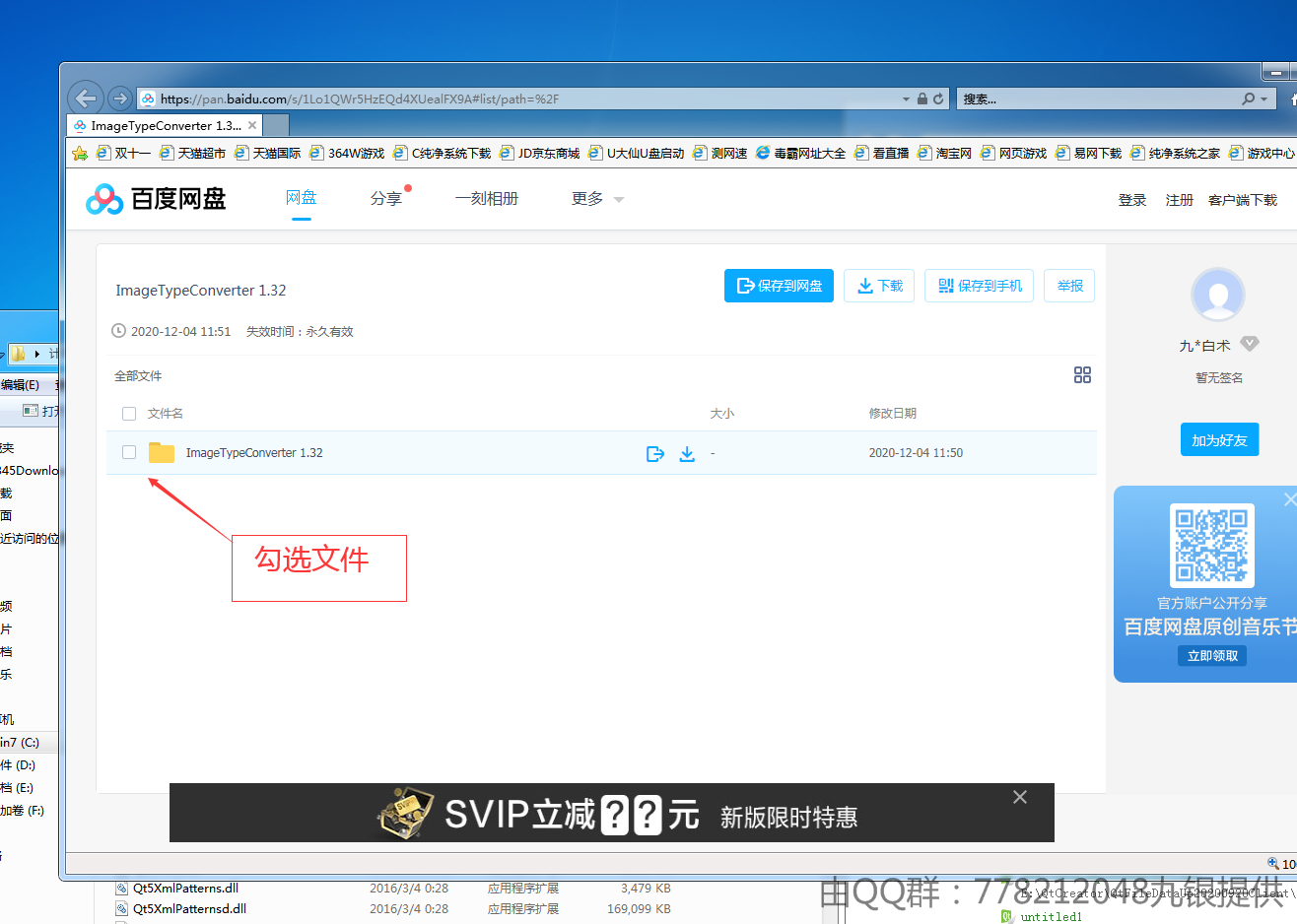Open the ImageTypeConverter 1.32 folder icon
Image resolution: width=1297 pixels, height=924 pixels.
(161, 452)
